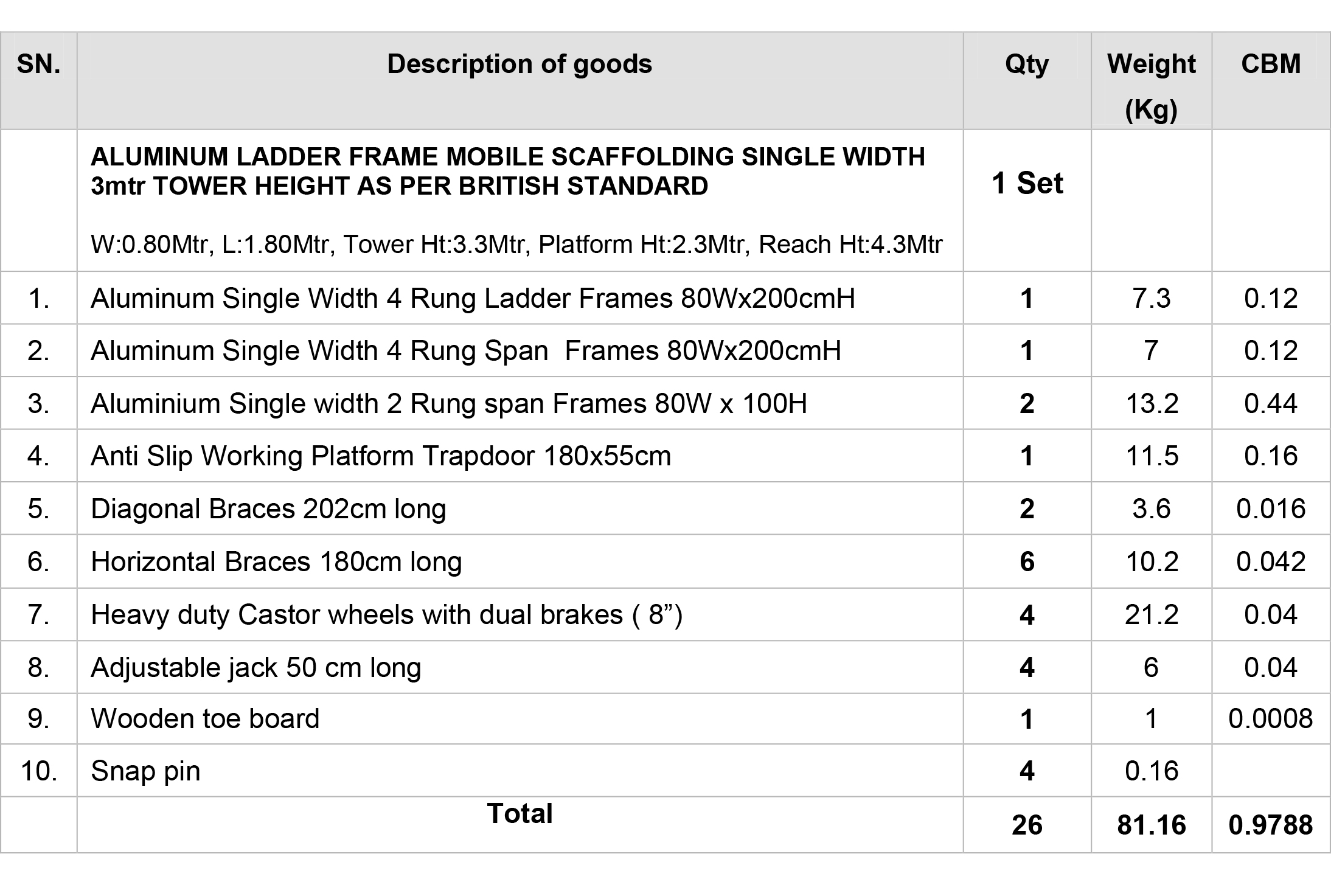Screen dimensions: 1331x896
Task: Click CBM value 0.0008 for toe board
Action: pyautogui.click(x=1271, y=719)
